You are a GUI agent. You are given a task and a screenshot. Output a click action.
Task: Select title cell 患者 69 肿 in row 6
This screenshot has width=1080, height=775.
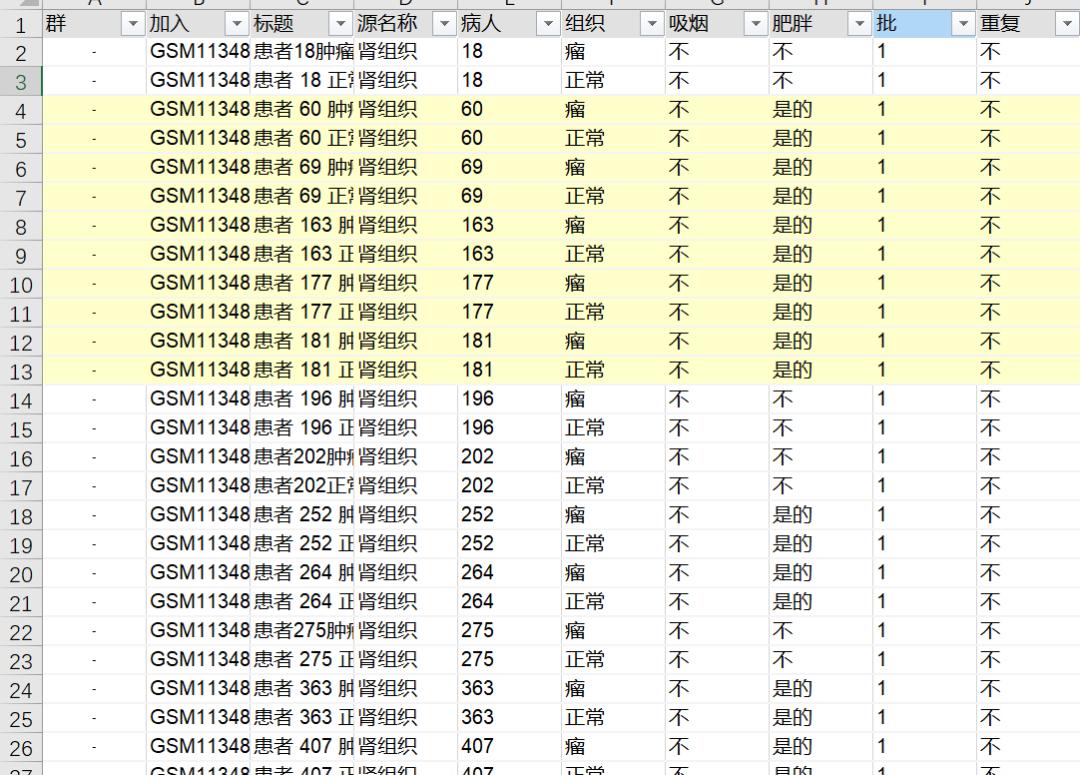pos(302,167)
